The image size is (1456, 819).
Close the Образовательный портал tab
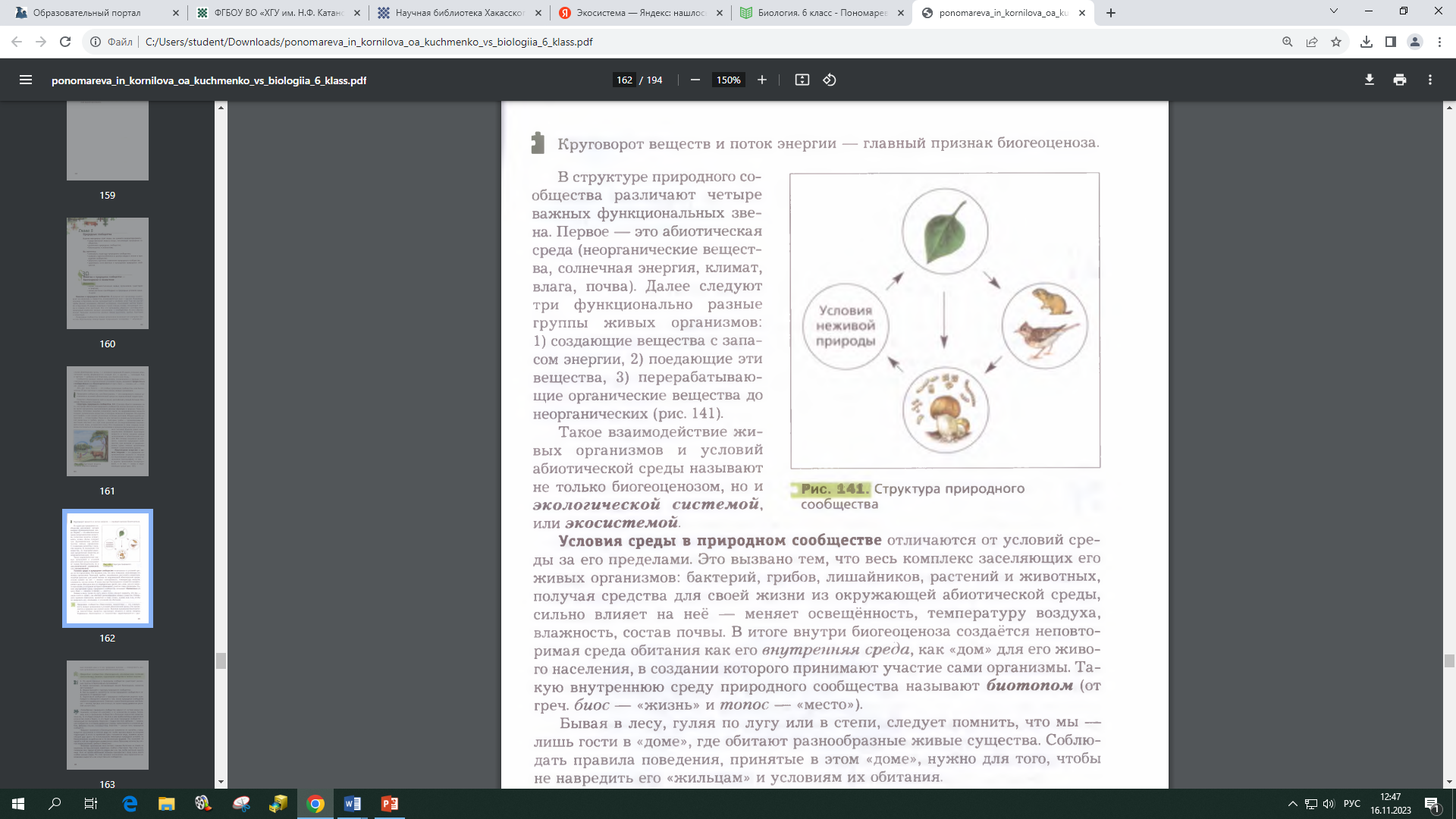click(176, 13)
